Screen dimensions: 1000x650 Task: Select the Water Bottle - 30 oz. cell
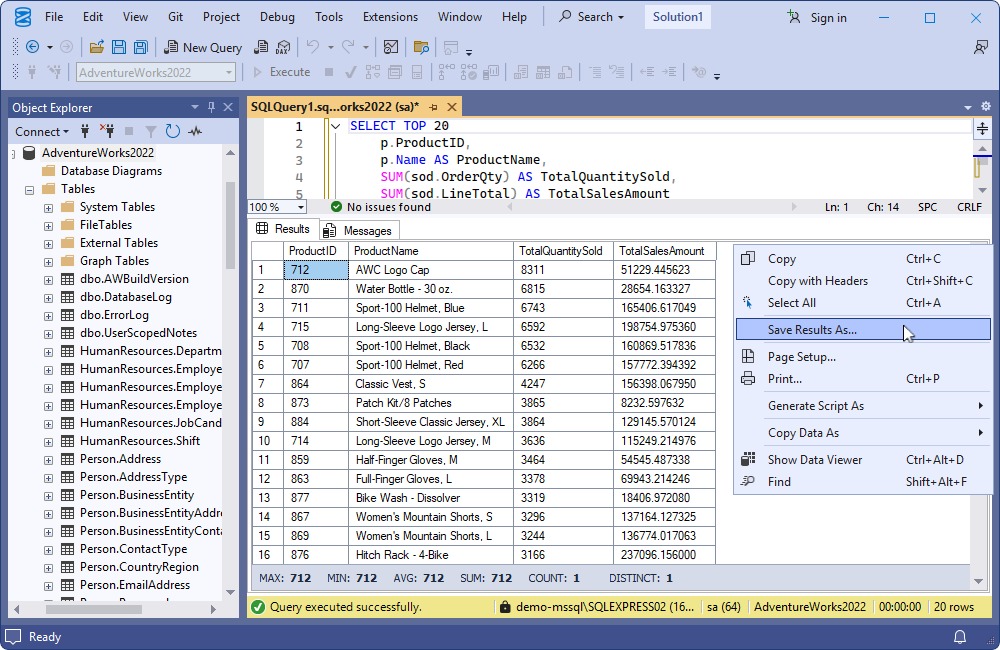[430, 289]
